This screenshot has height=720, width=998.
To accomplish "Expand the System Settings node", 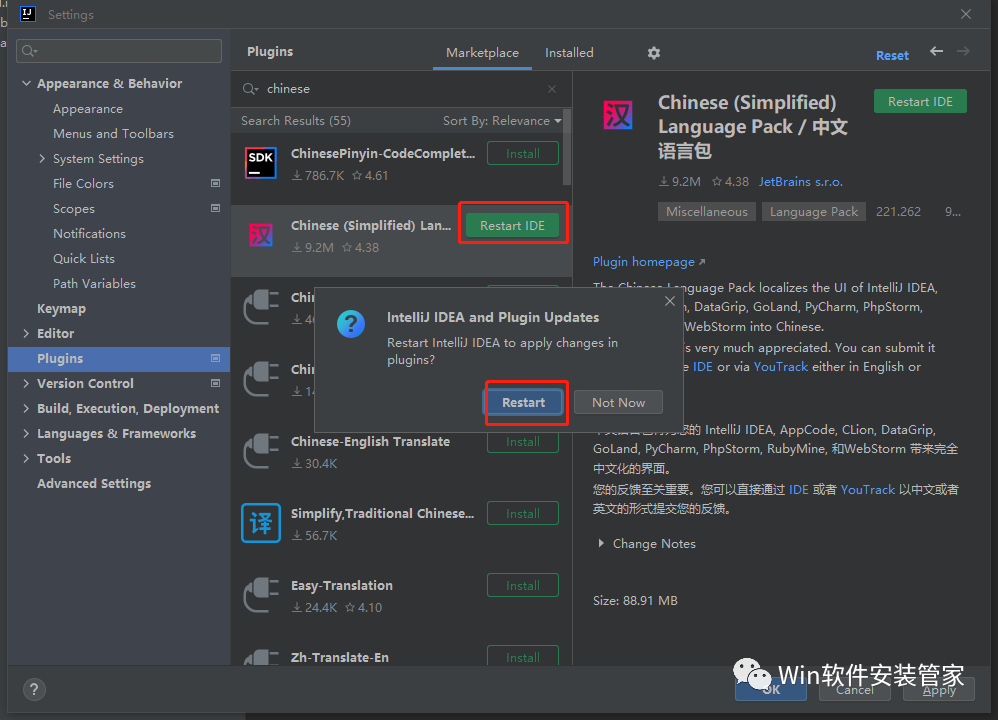I will (42, 159).
